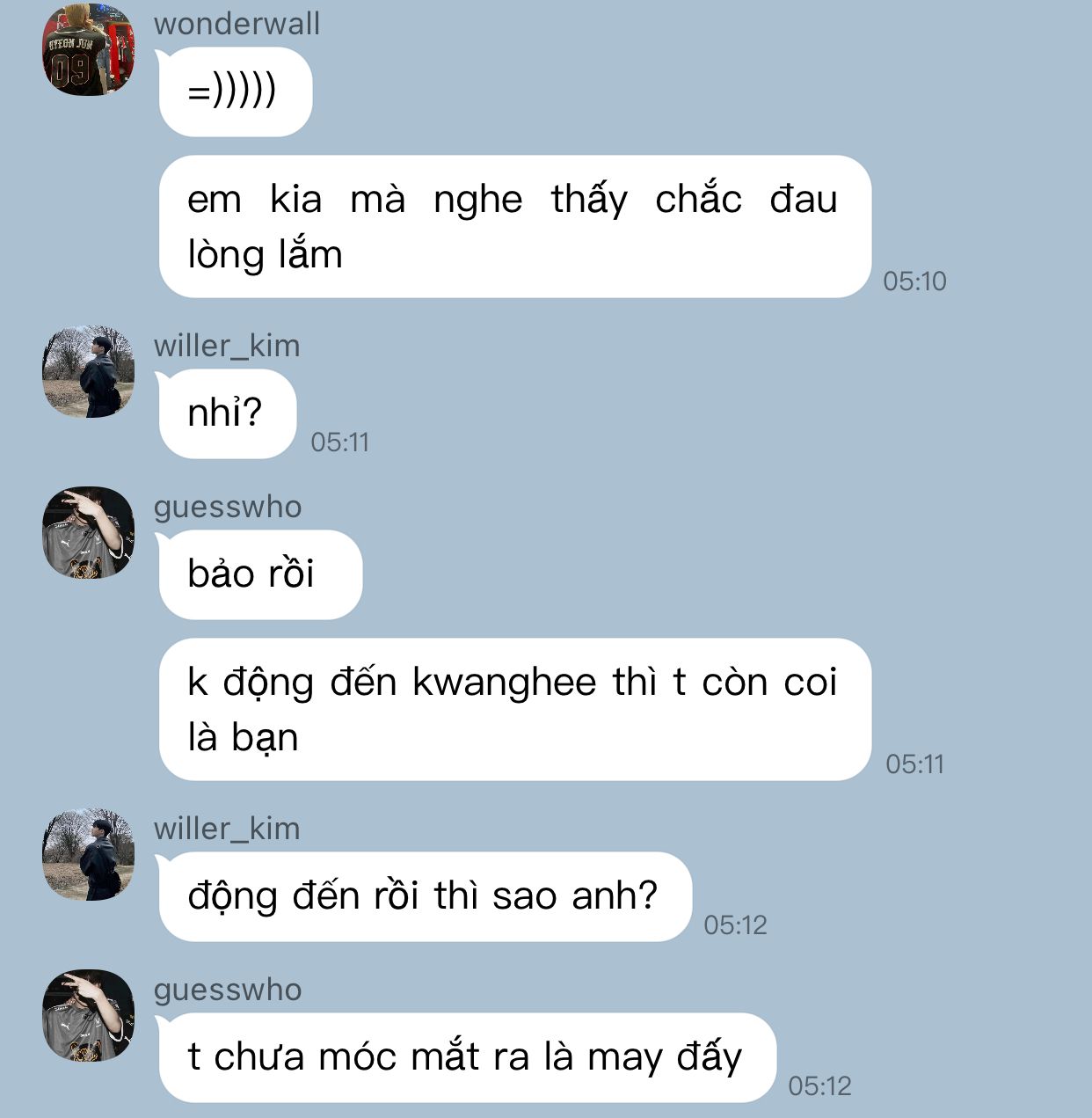Open willer_kim avatar near "động đến rồi" message
Image resolution: width=1092 pixels, height=1118 pixels.
click(x=88, y=854)
